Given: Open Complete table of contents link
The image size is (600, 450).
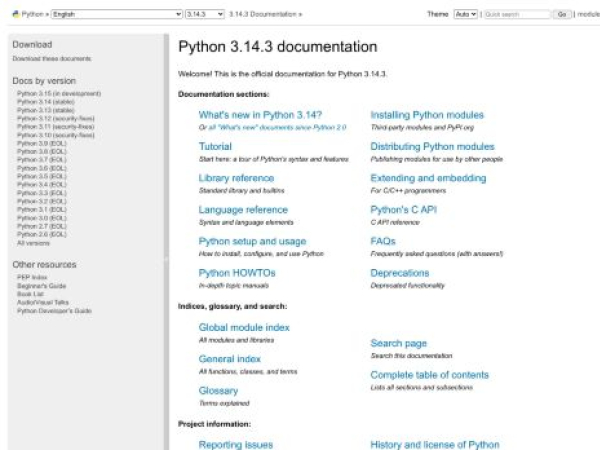Looking at the screenshot, I should (429, 375).
